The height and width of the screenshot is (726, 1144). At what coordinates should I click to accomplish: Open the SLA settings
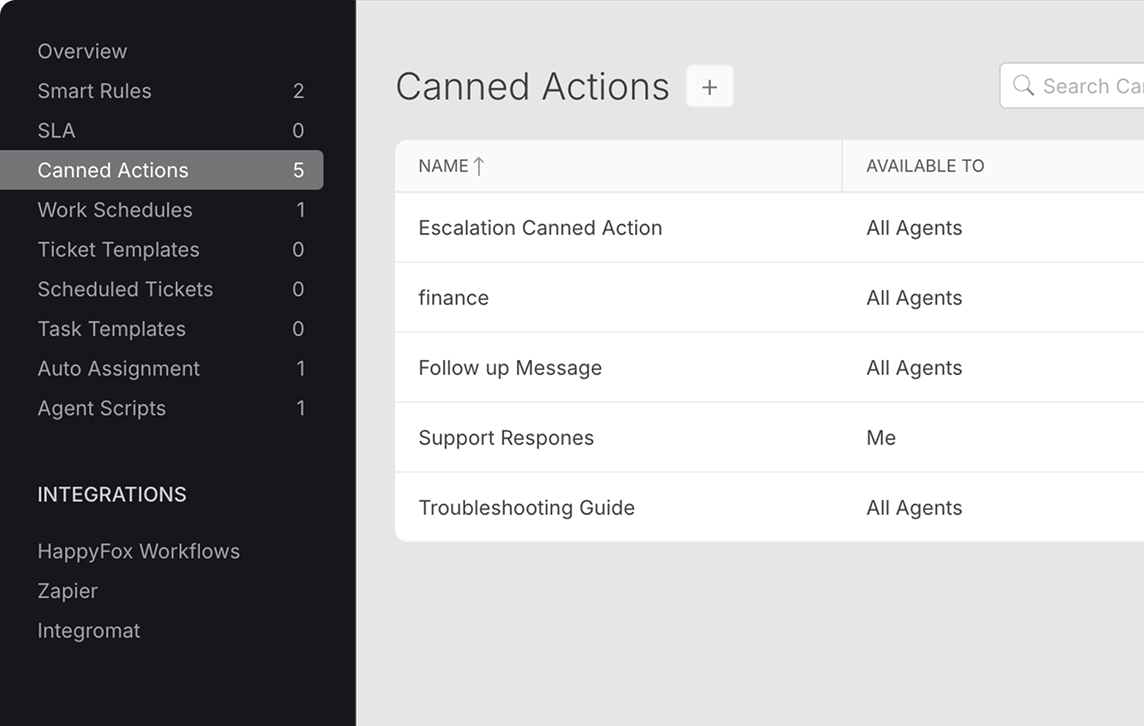[x=56, y=130]
